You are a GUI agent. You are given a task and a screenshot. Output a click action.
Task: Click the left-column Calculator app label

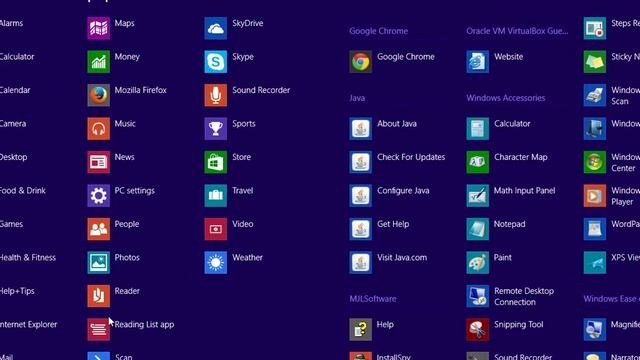(17, 57)
